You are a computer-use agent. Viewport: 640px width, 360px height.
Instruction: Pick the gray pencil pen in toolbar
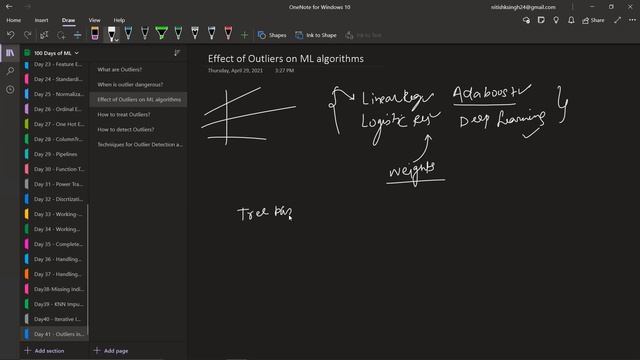point(145,33)
